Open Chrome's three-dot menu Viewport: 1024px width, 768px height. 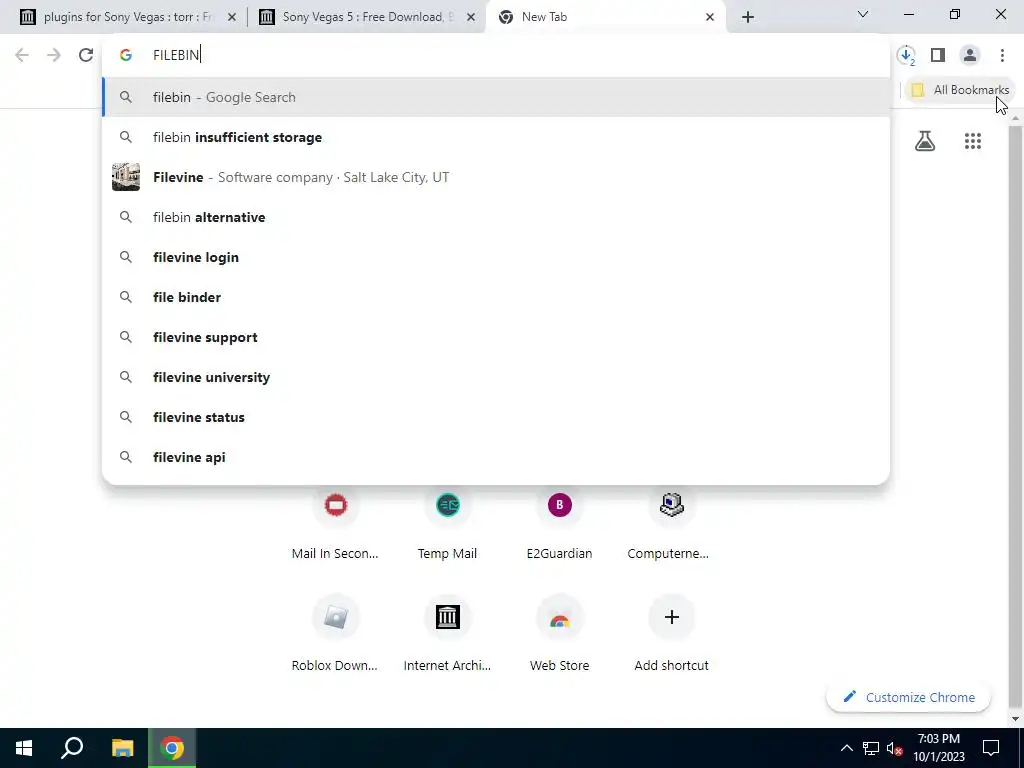point(1002,55)
